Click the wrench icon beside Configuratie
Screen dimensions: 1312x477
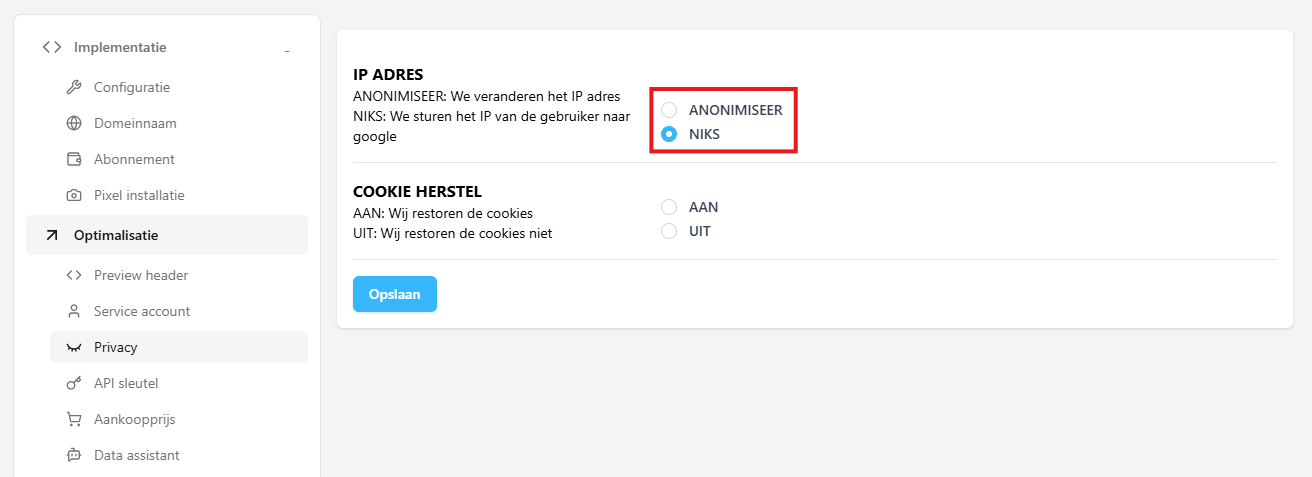73,87
